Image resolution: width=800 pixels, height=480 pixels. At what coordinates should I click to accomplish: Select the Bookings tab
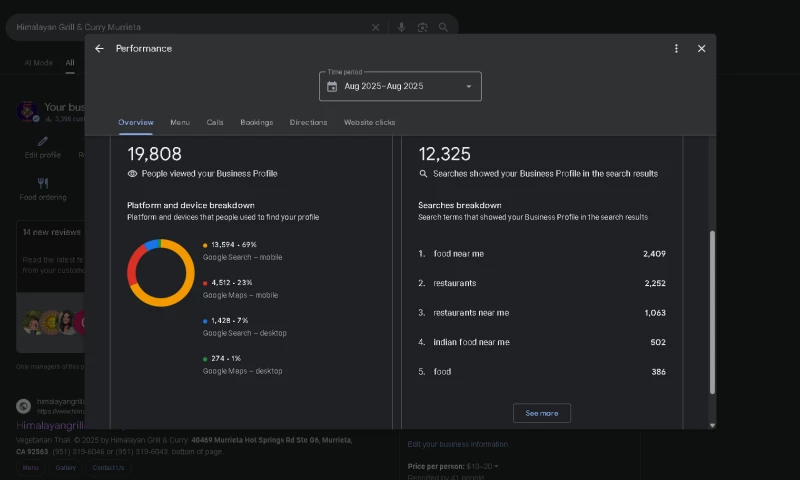click(256, 122)
